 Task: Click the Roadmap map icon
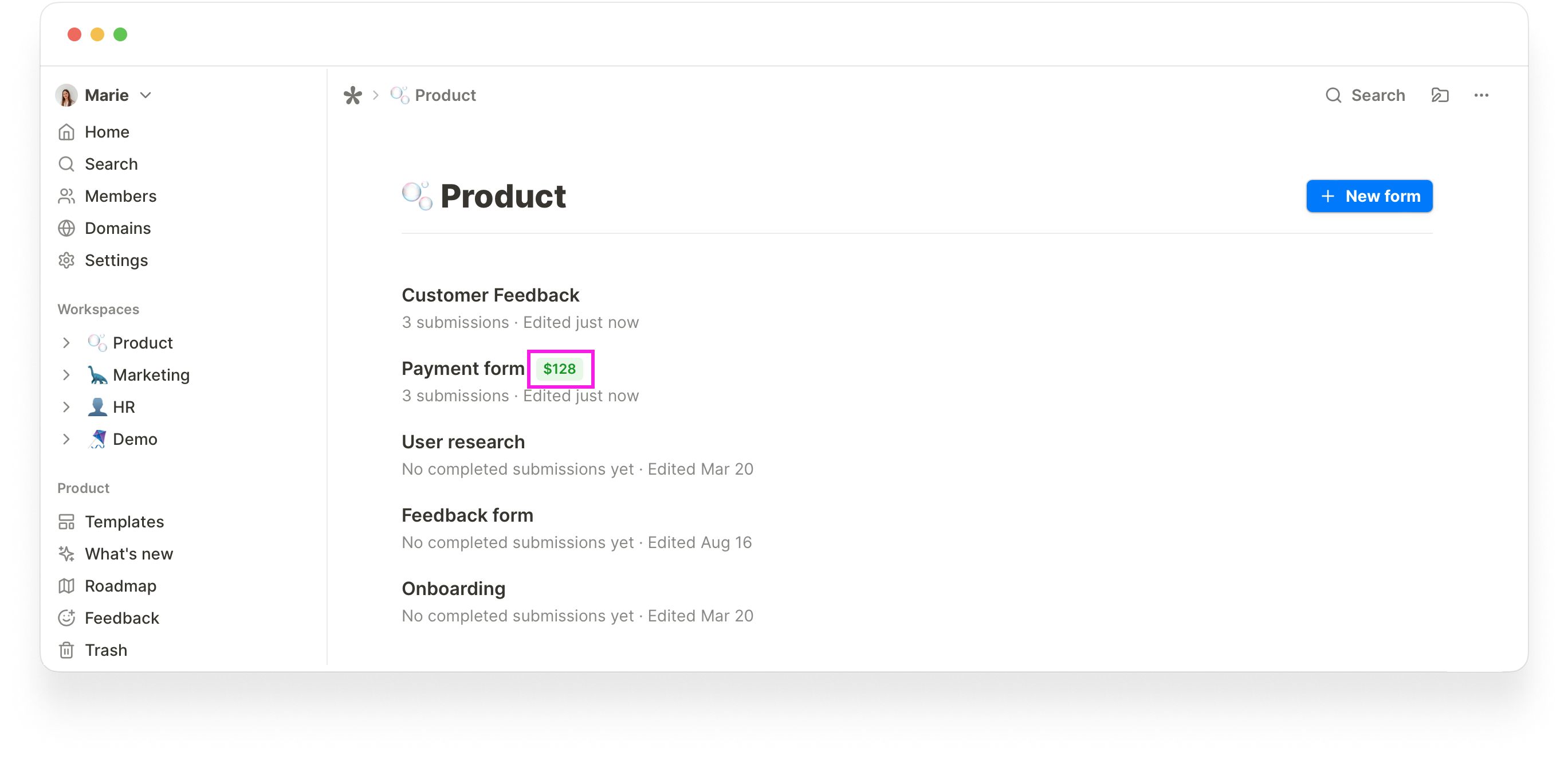tap(66, 586)
